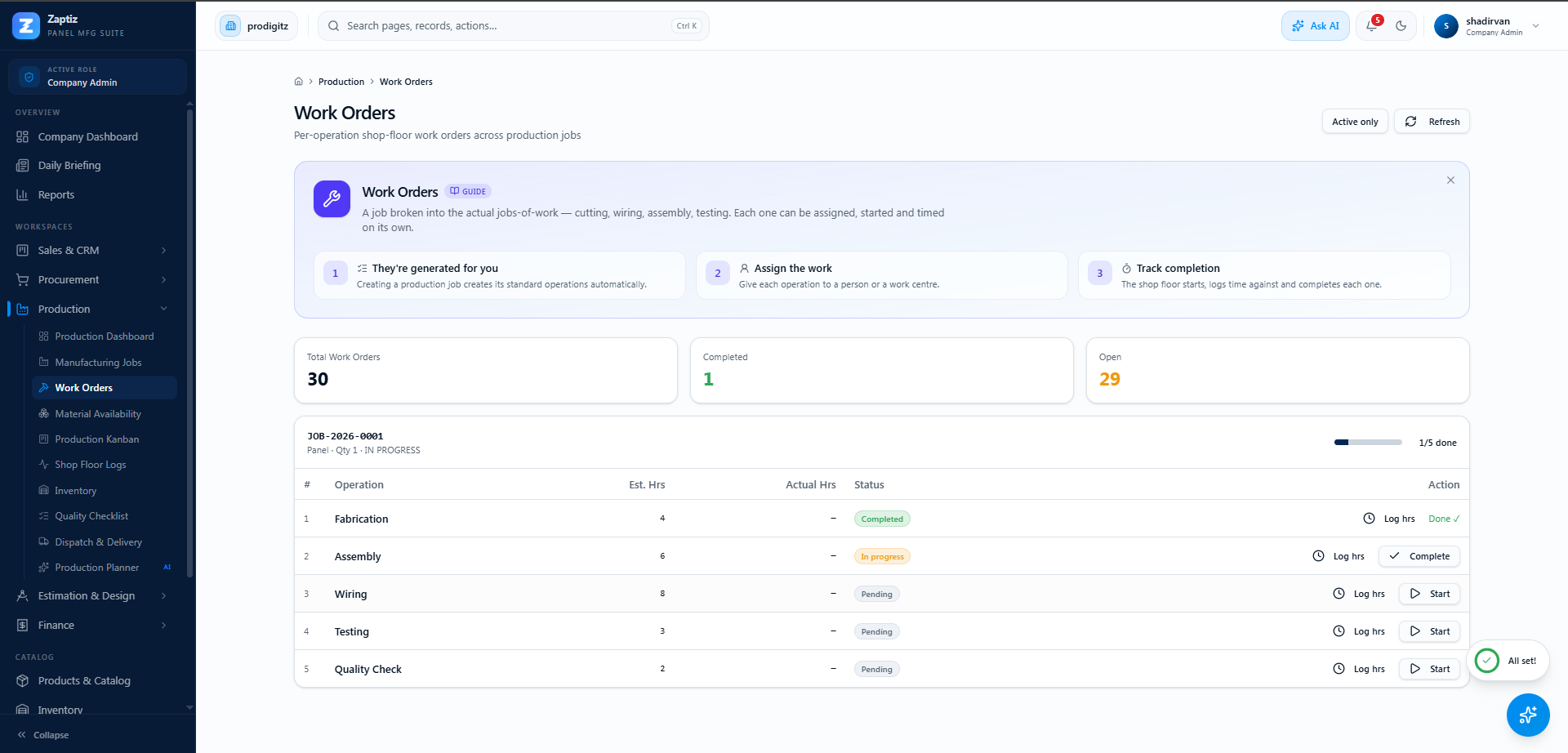Screen dimensions: 1568x753
Task: Click Start button for Testing
Action: [1429, 631]
